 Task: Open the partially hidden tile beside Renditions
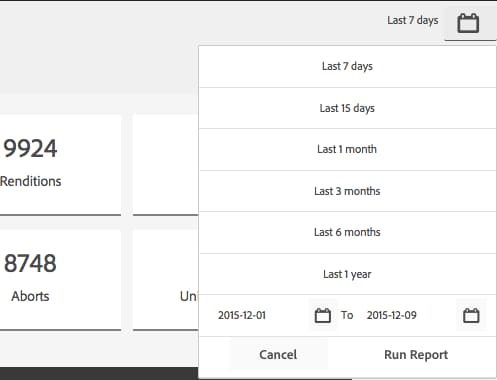click(x=166, y=165)
